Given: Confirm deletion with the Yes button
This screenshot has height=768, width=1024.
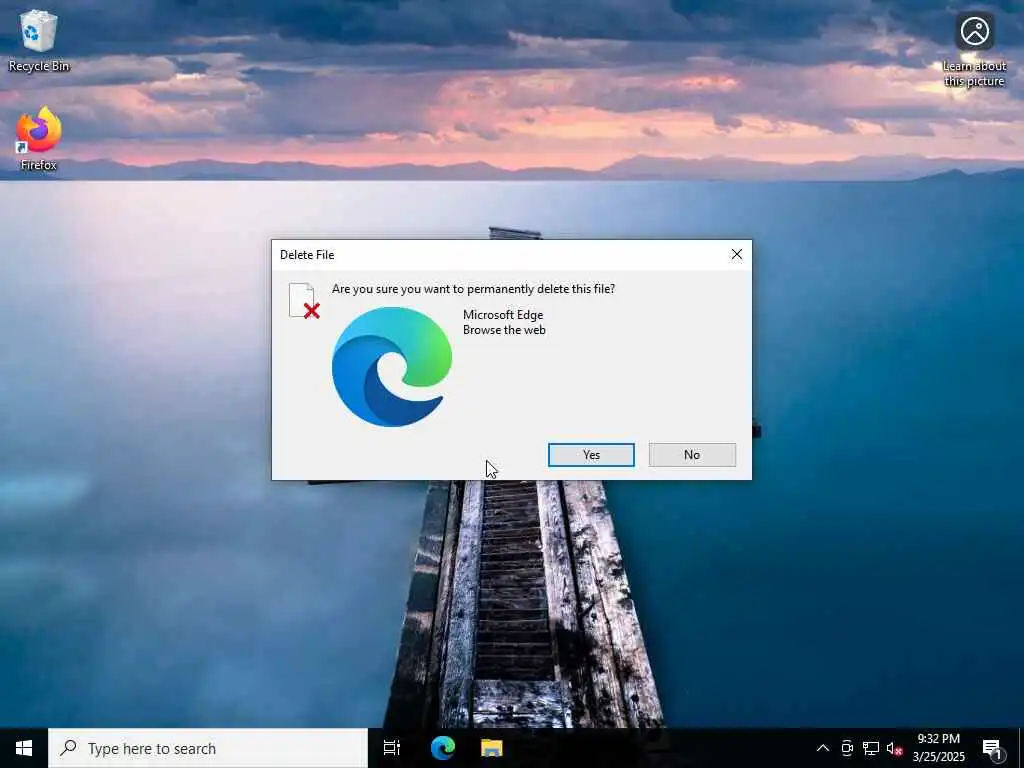Looking at the screenshot, I should click(591, 455).
